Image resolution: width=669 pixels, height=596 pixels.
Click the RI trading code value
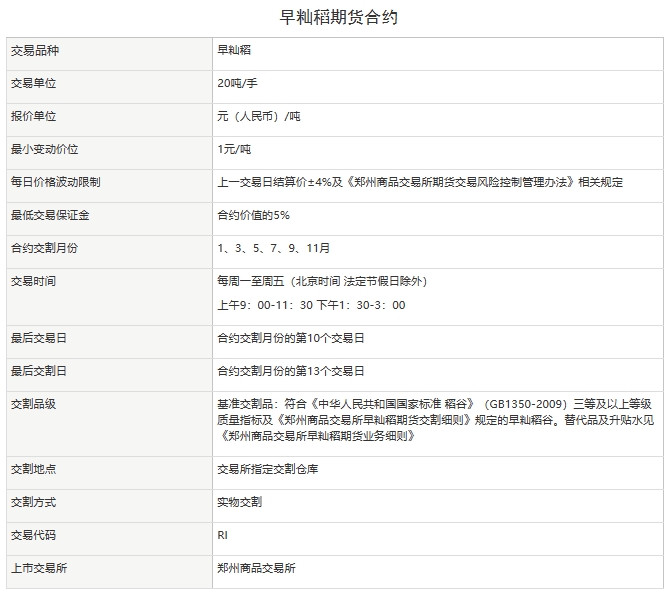tap(223, 535)
